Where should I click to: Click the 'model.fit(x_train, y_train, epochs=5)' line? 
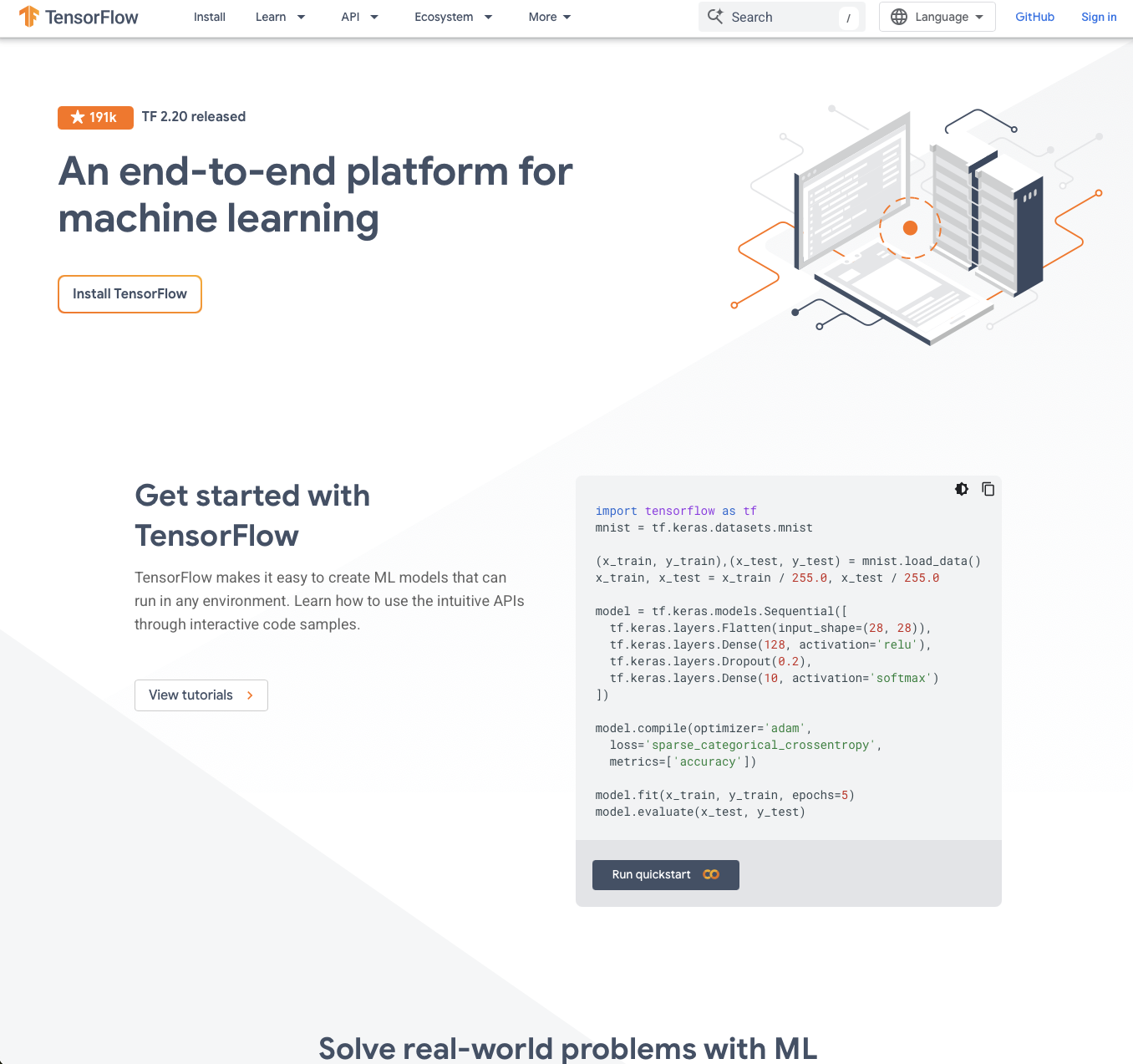coord(724,795)
